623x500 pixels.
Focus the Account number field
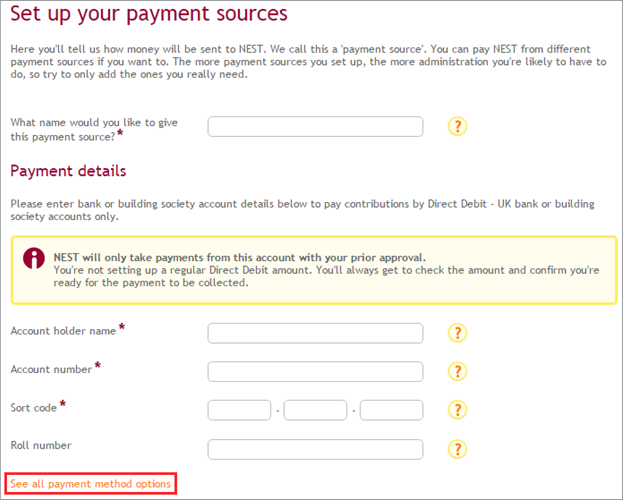click(x=315, y=371)
